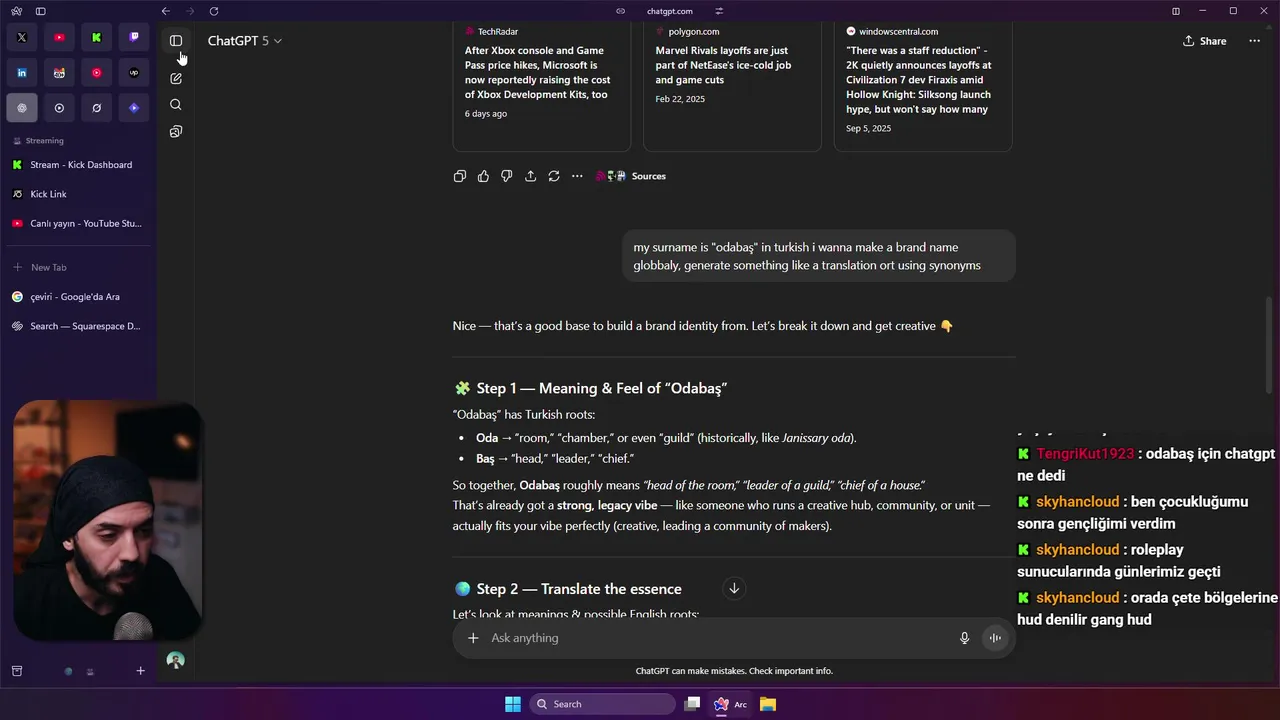Open ChatGPT 5 model selector dropdown
Image resolution: width=1280 pixels, height=720 pixels.
(245, 41)
